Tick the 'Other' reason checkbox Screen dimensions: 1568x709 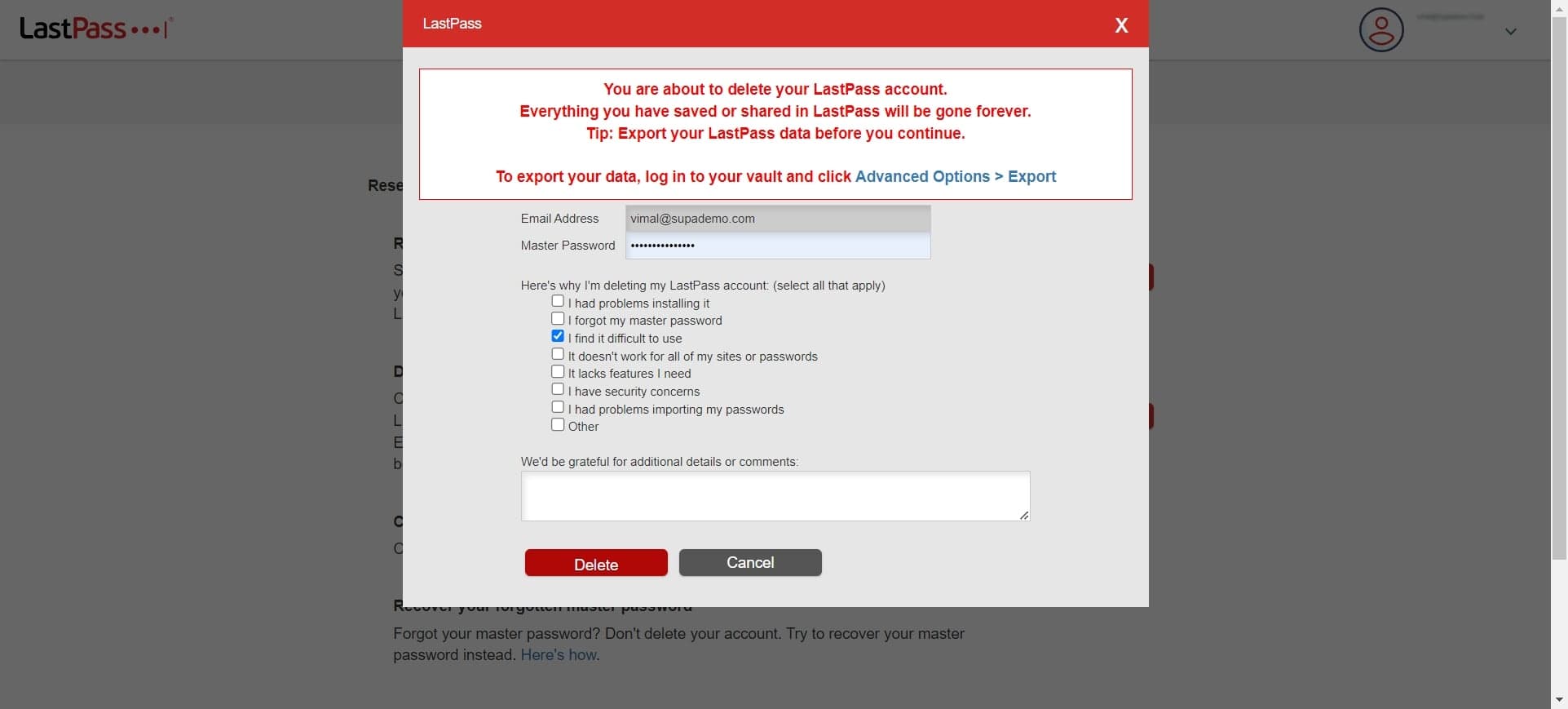coord(558,425)
